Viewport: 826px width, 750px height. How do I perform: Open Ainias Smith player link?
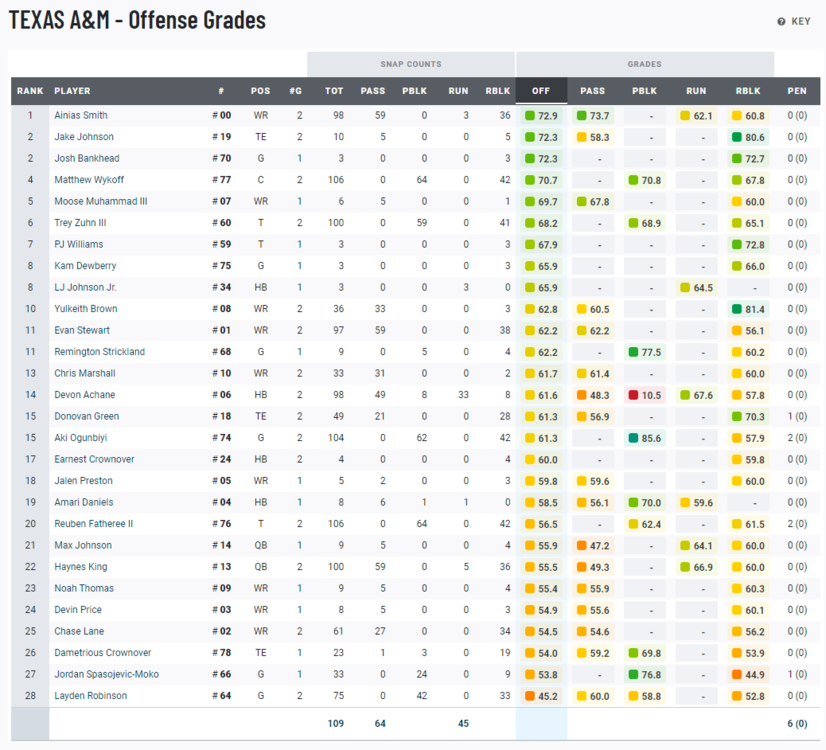(81, 116)
